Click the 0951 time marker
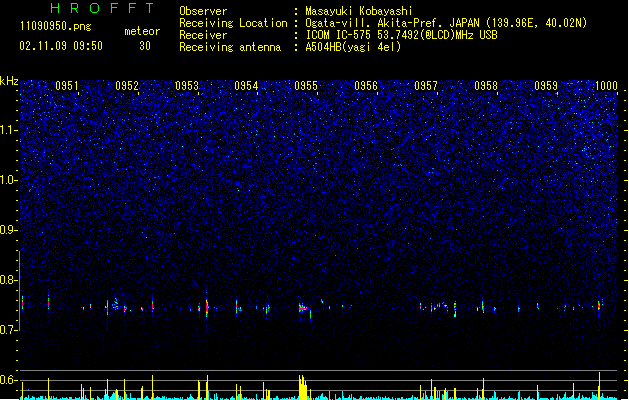The width and height of the screenshot is (629, 400). click(67, 86)
